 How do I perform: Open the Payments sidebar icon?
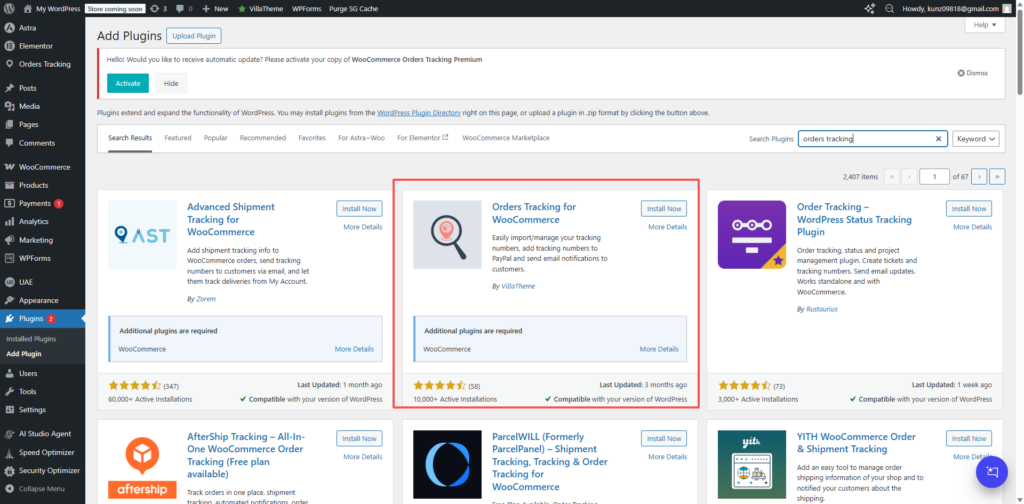point(9,204)
